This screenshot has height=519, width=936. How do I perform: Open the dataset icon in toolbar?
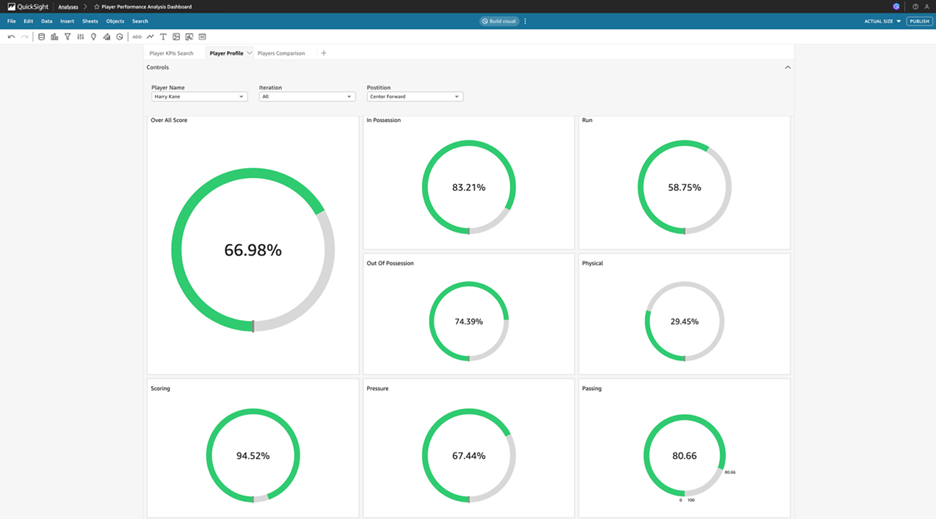click(x=41, y=37)
